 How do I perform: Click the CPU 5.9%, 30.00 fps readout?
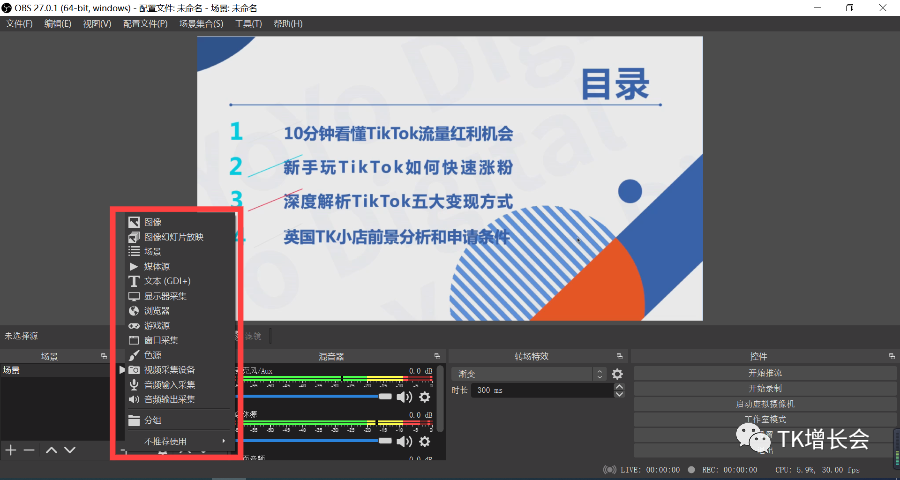click(x=817, y=470)
